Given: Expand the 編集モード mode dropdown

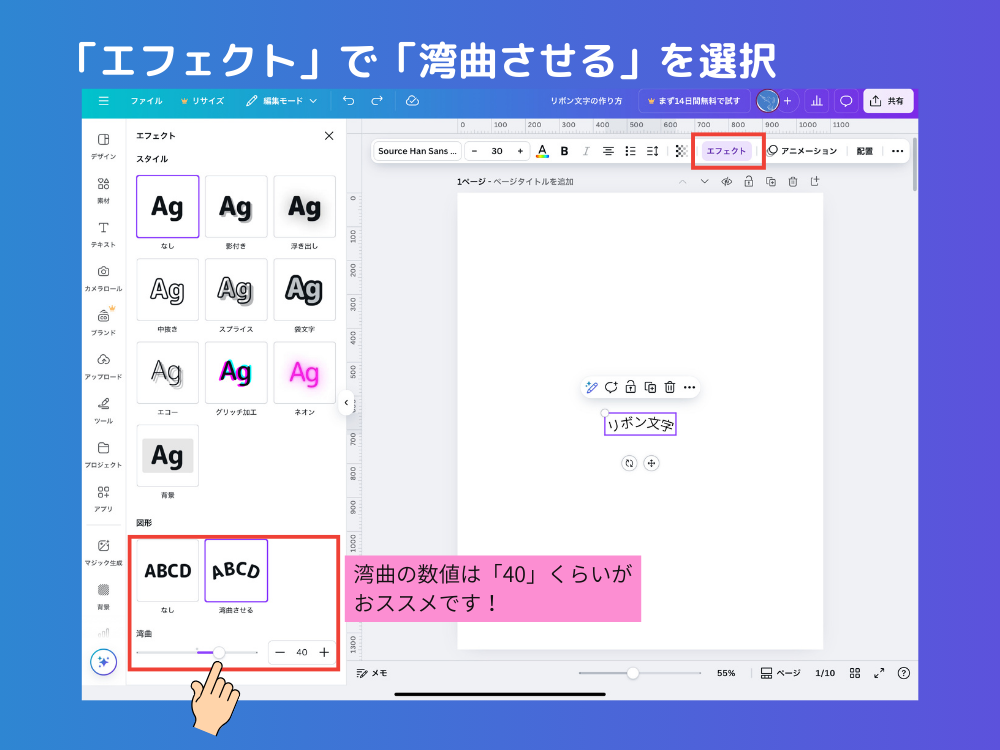Looking at the screenshot, I should point(282,101).
